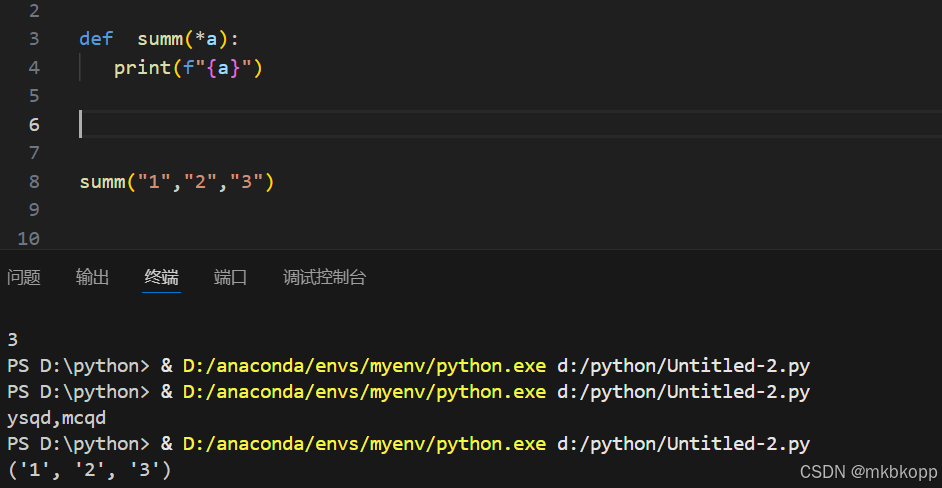Click the 'def' keyword on line 3

[96, 39]
